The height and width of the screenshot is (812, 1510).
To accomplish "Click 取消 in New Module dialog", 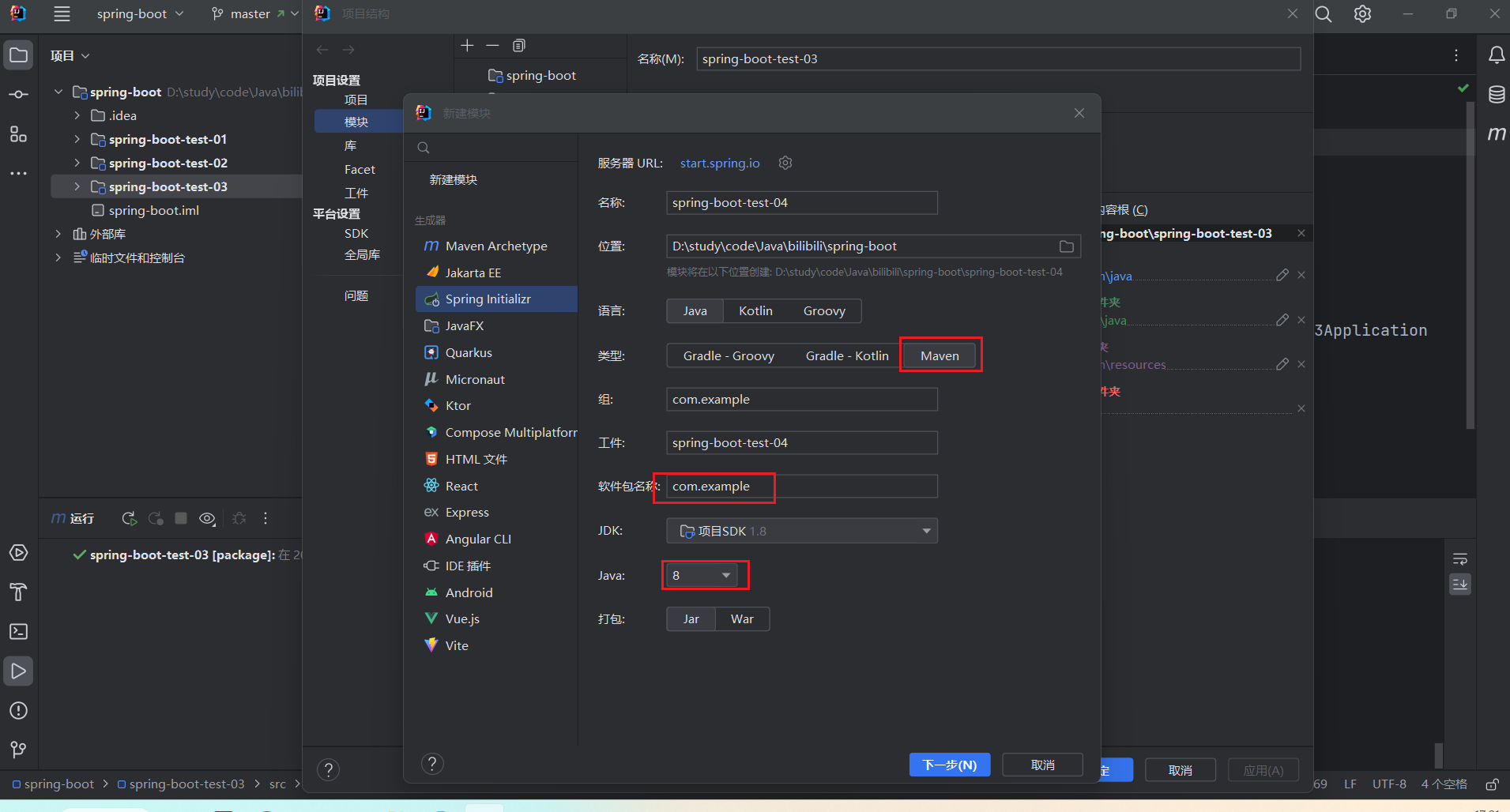I will pos(1042,765).
